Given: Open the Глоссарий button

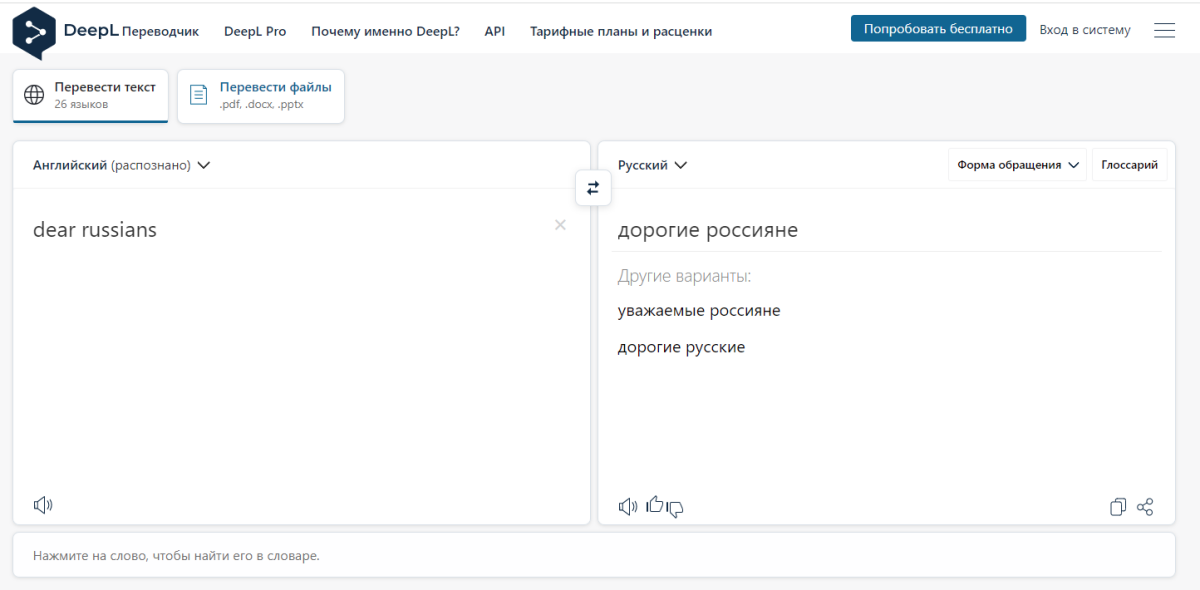Looking at the screenshot, I should tap(1129, 165).
